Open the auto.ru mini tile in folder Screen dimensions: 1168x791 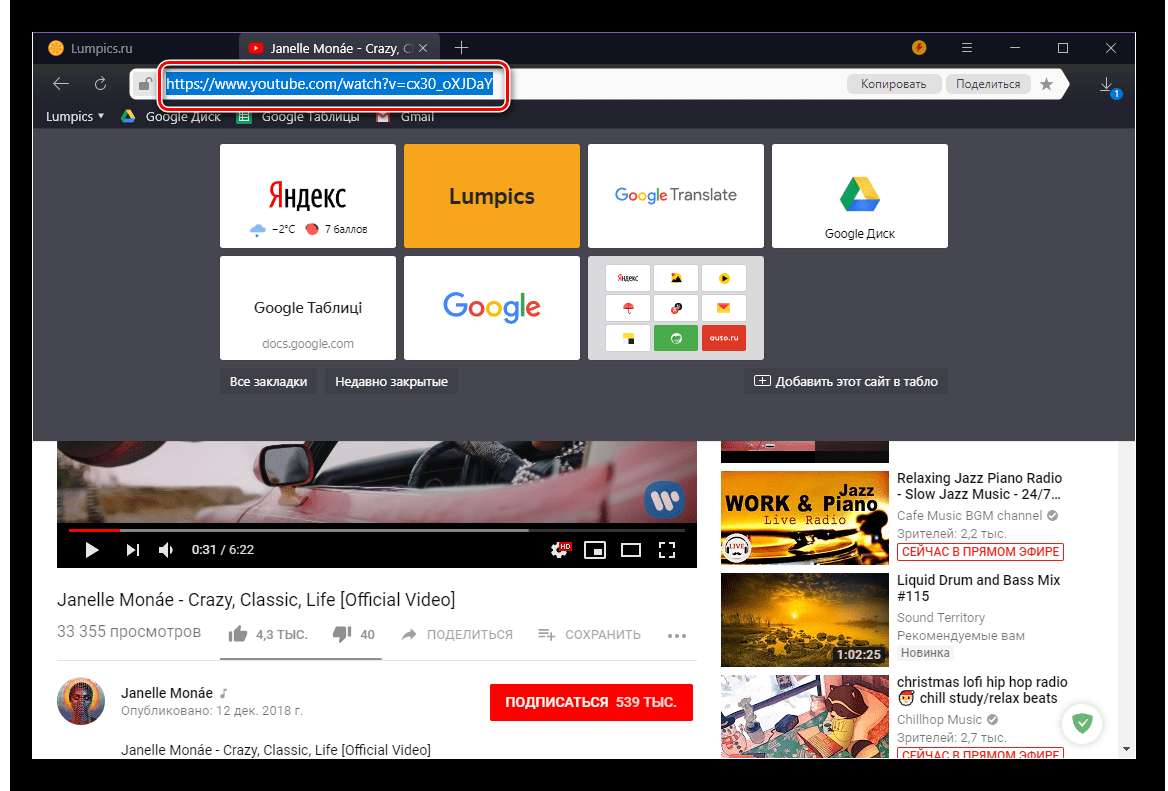pos(723,338)
